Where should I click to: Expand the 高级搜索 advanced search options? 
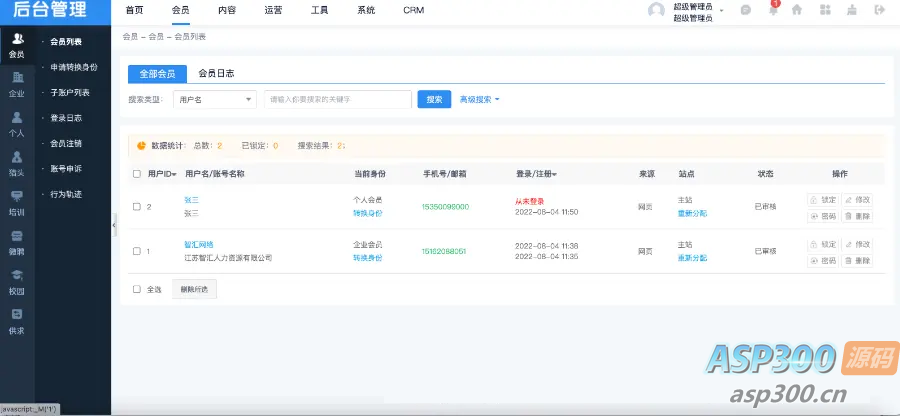pos(479,99)
